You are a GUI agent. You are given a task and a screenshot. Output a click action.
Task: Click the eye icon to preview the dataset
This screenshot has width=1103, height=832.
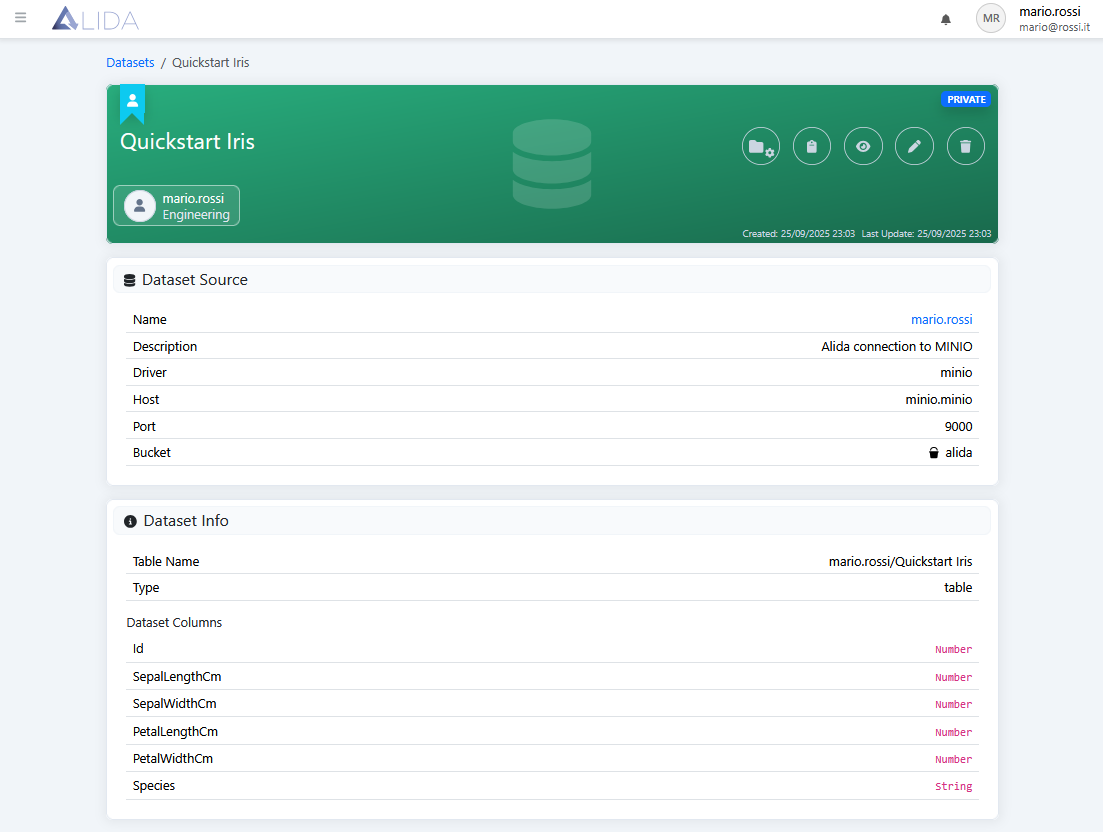pos(863,146)
